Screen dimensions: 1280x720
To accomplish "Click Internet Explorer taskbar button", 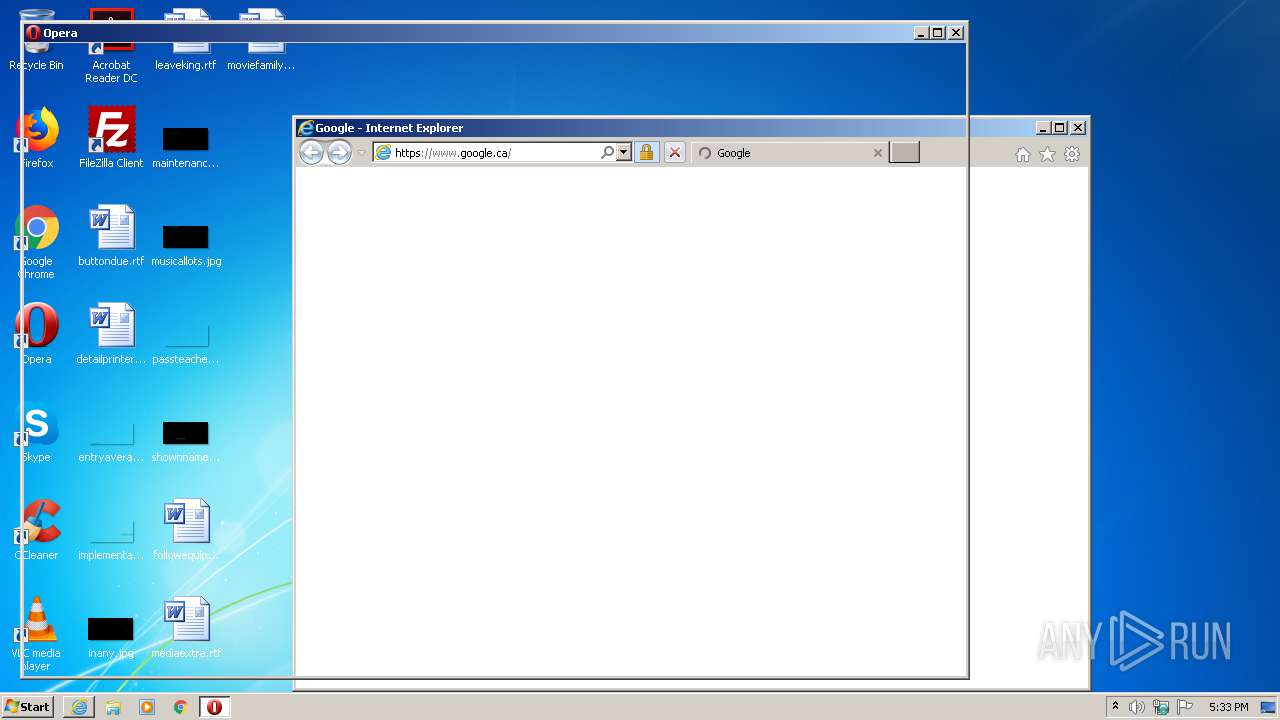I will 79,707.
